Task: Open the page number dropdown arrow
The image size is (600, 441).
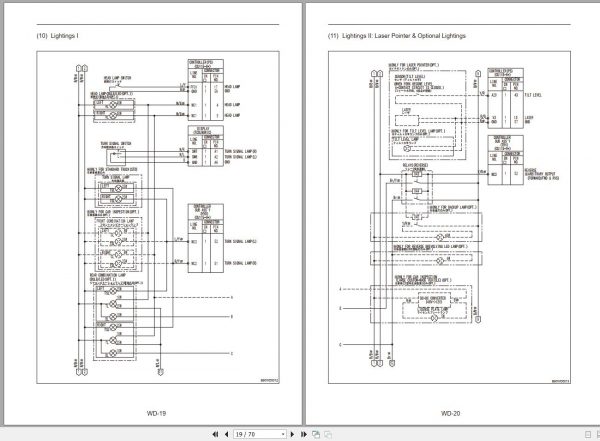Action: pyautogui.click(x=283, y=434)
